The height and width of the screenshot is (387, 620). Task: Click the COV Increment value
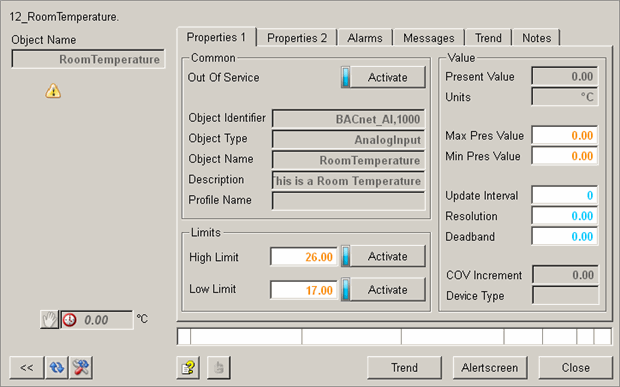pos(565,275)
